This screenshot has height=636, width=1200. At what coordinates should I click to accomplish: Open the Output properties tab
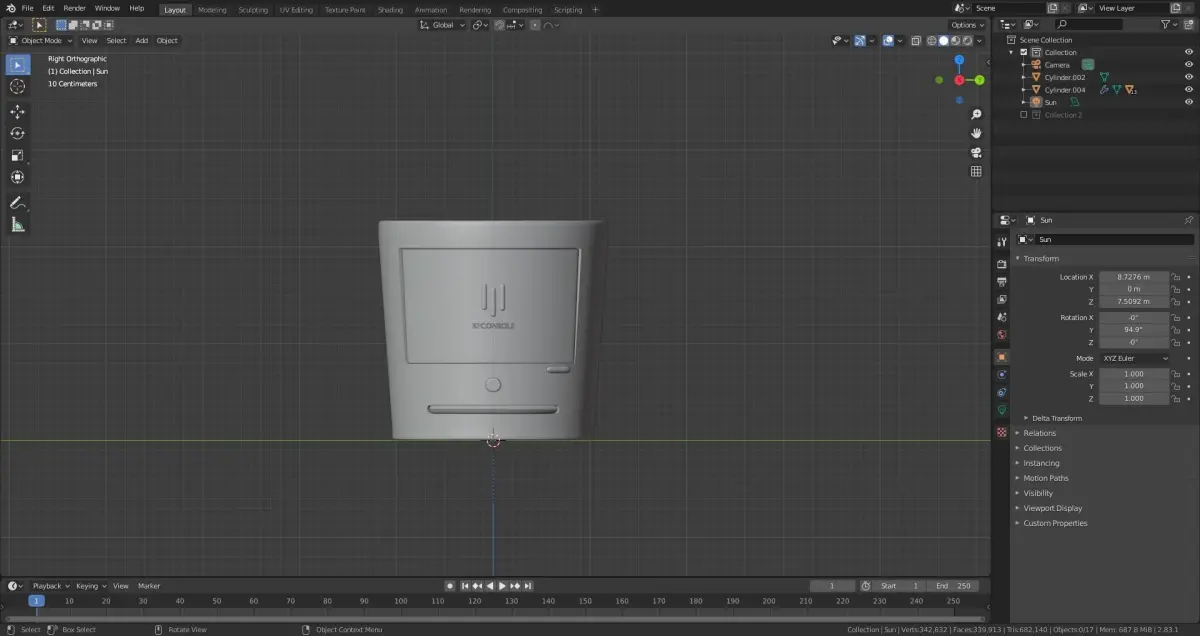(1001, 281)
